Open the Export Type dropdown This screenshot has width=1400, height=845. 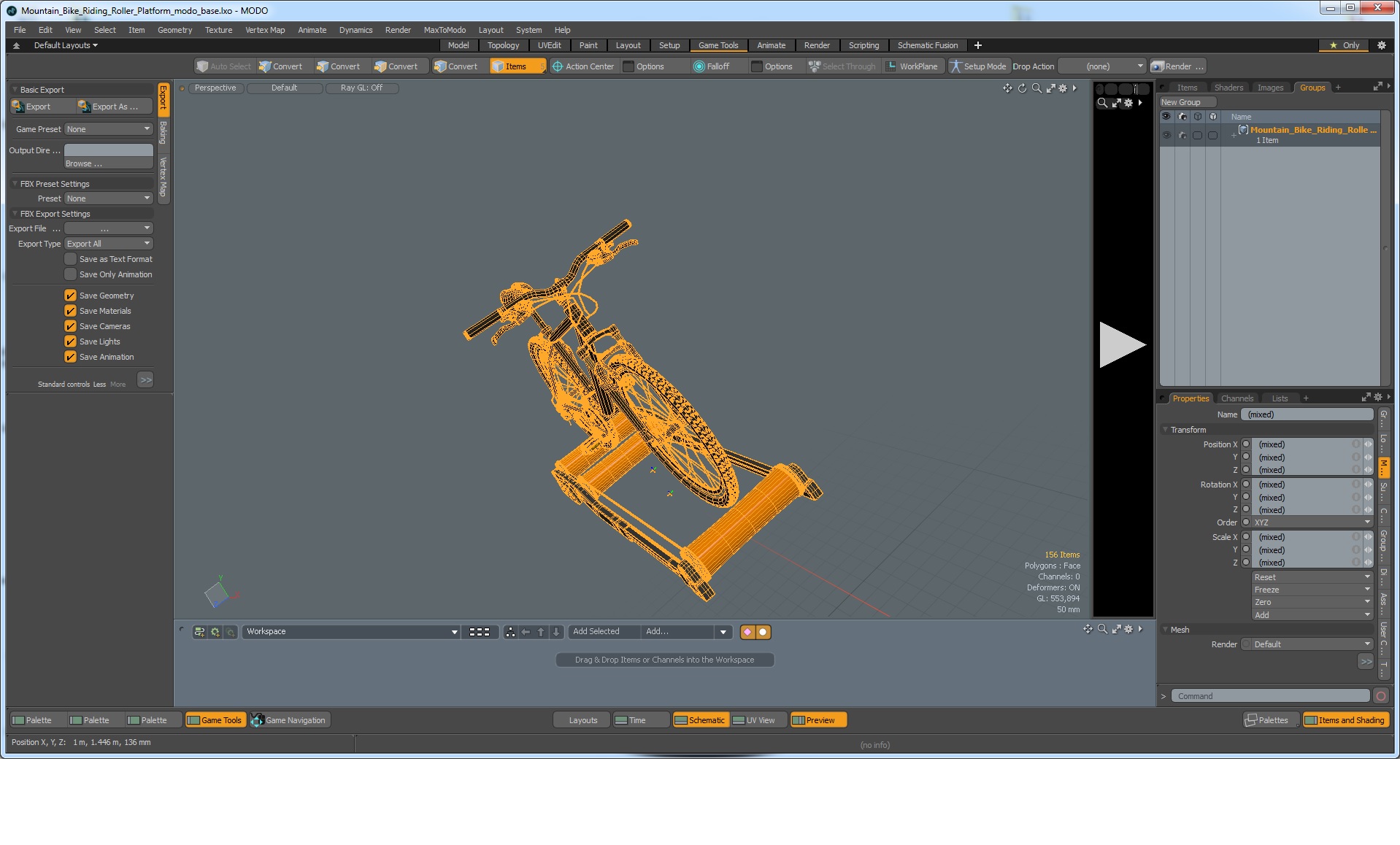108,244
